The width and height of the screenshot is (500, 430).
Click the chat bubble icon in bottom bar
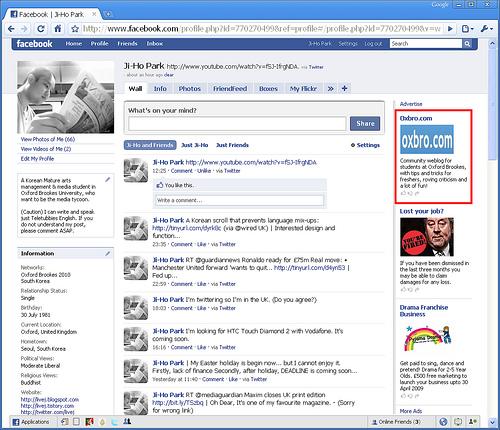click(x=458, y=422)
